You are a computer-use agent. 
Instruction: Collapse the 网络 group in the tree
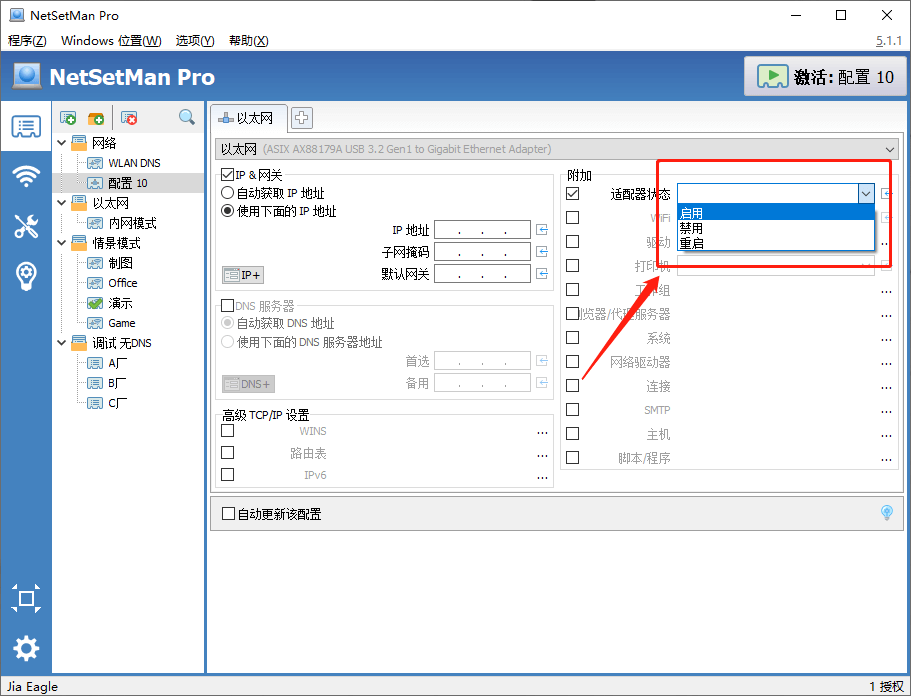point(62,142)
